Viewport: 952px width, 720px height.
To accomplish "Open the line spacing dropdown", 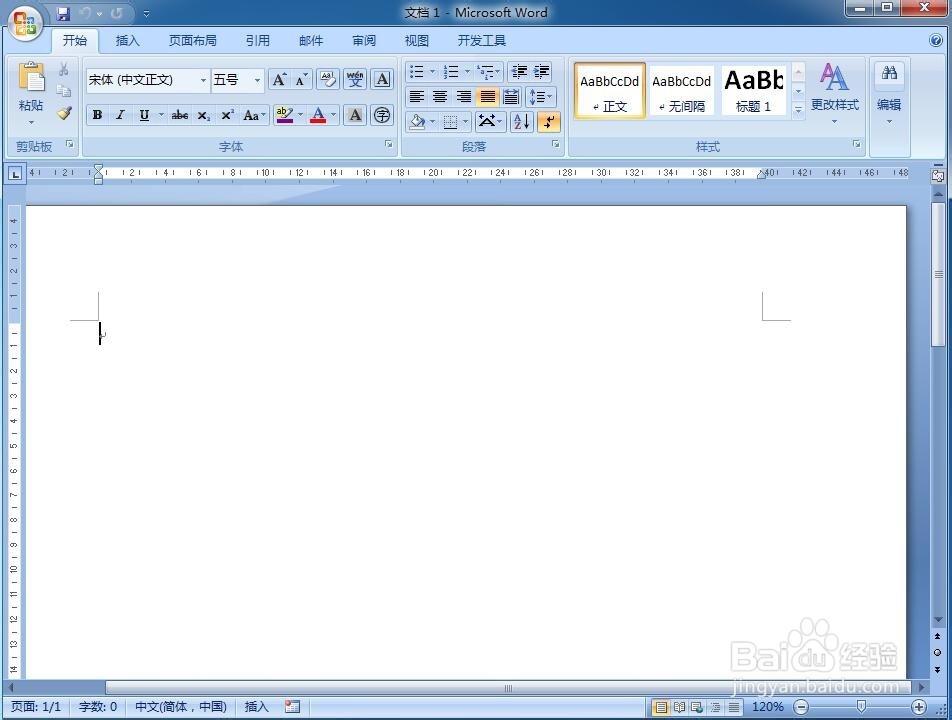I will tap(540, 97).
